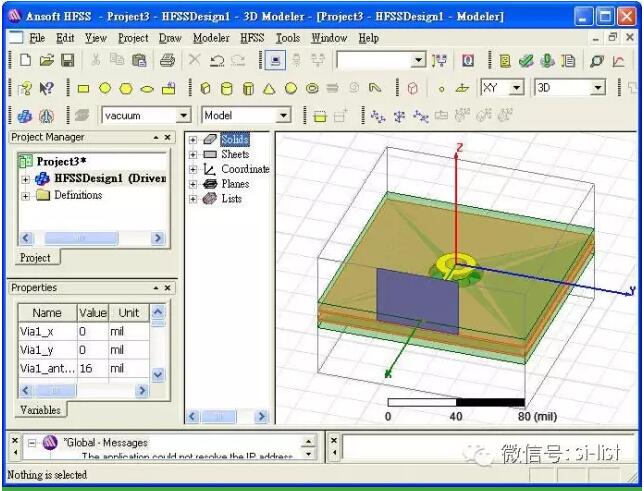Expand the Coordinate Systems tree node
This screenshot has width=644, height=491.
[x=193, y=170]
